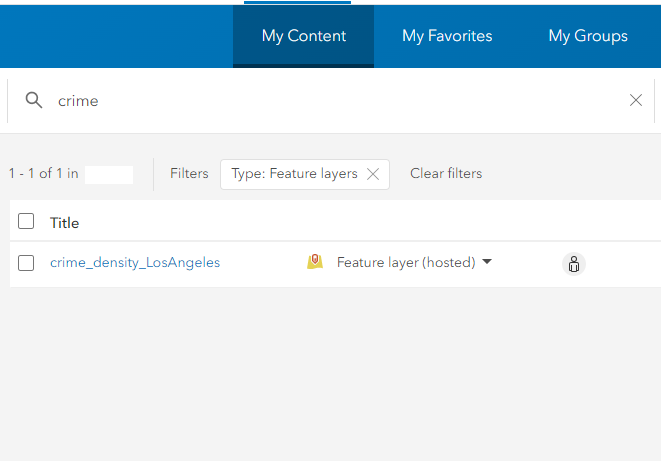Switch to the My Content tab

click(303, 36)
